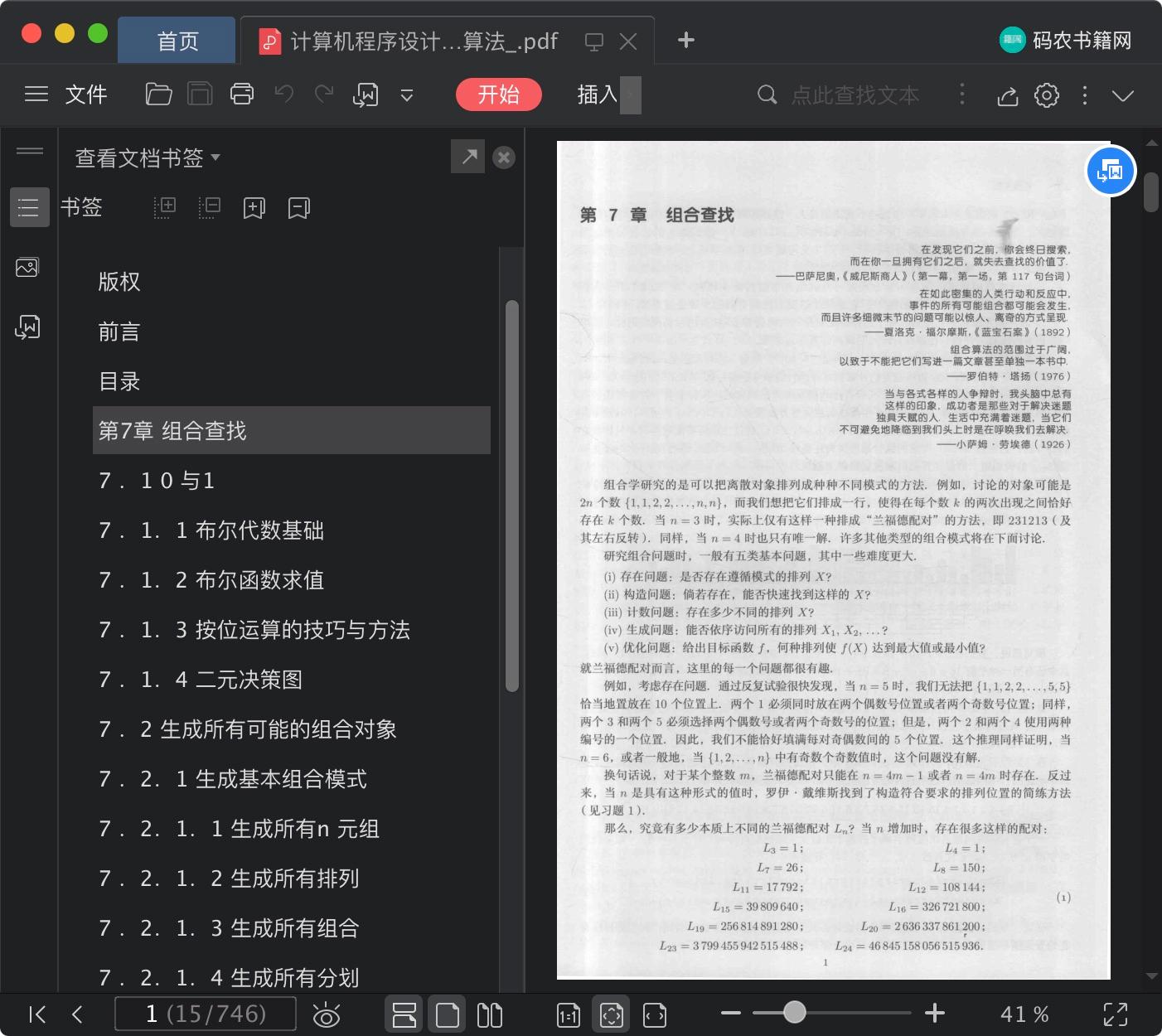The height and width of the screenshot is (1036, 1162).
Task: Open the 文件 hamburger menu icon
Action: pyautogui.click(x=36, y=94)
